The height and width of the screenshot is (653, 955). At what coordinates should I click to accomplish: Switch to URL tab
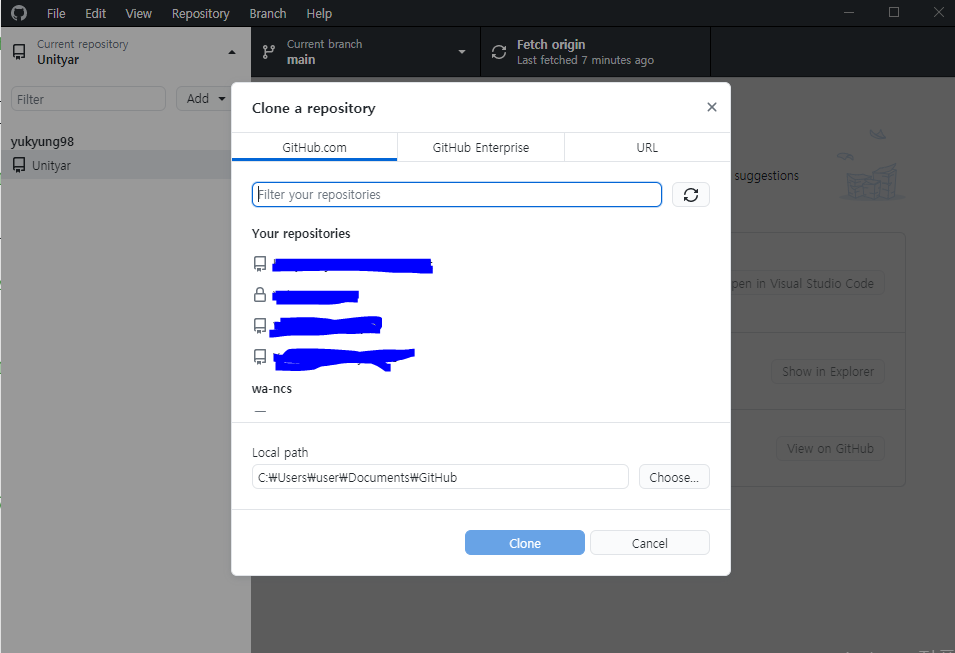point(647,147)
